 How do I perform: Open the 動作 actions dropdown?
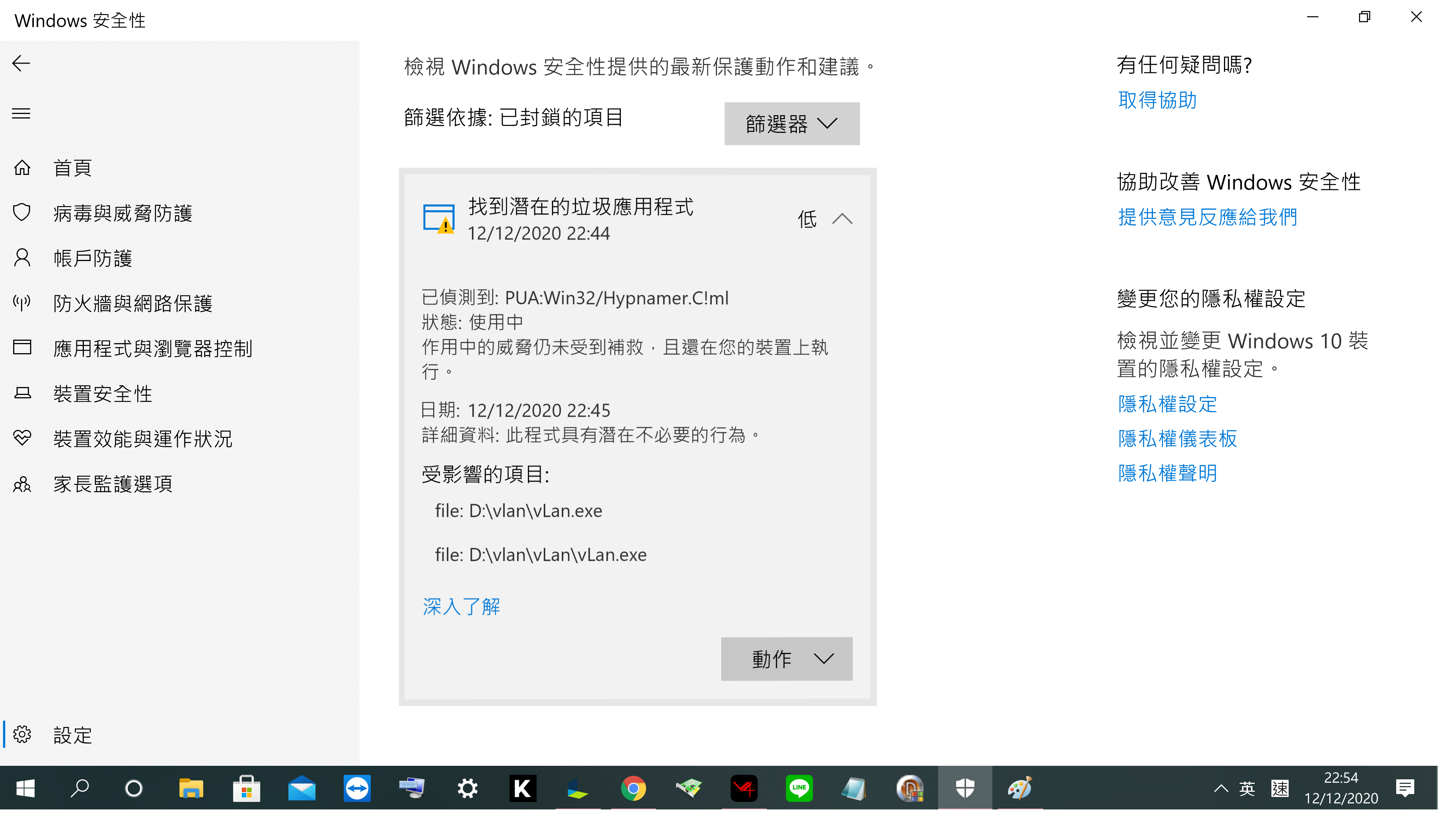786,659
